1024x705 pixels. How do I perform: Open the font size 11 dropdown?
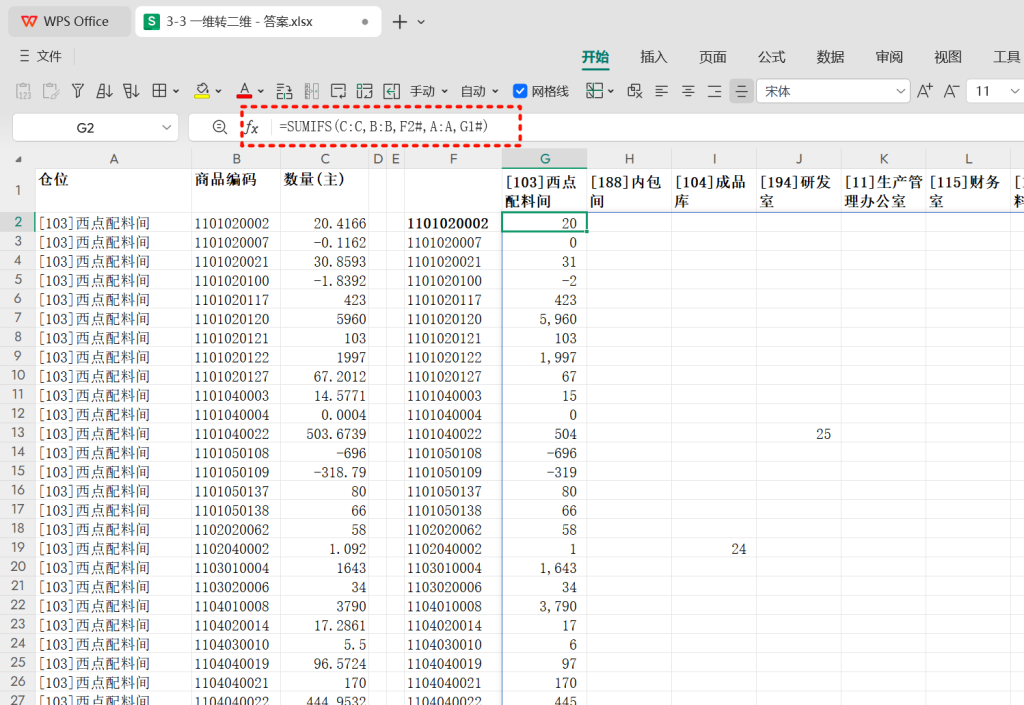point(1014,91)
